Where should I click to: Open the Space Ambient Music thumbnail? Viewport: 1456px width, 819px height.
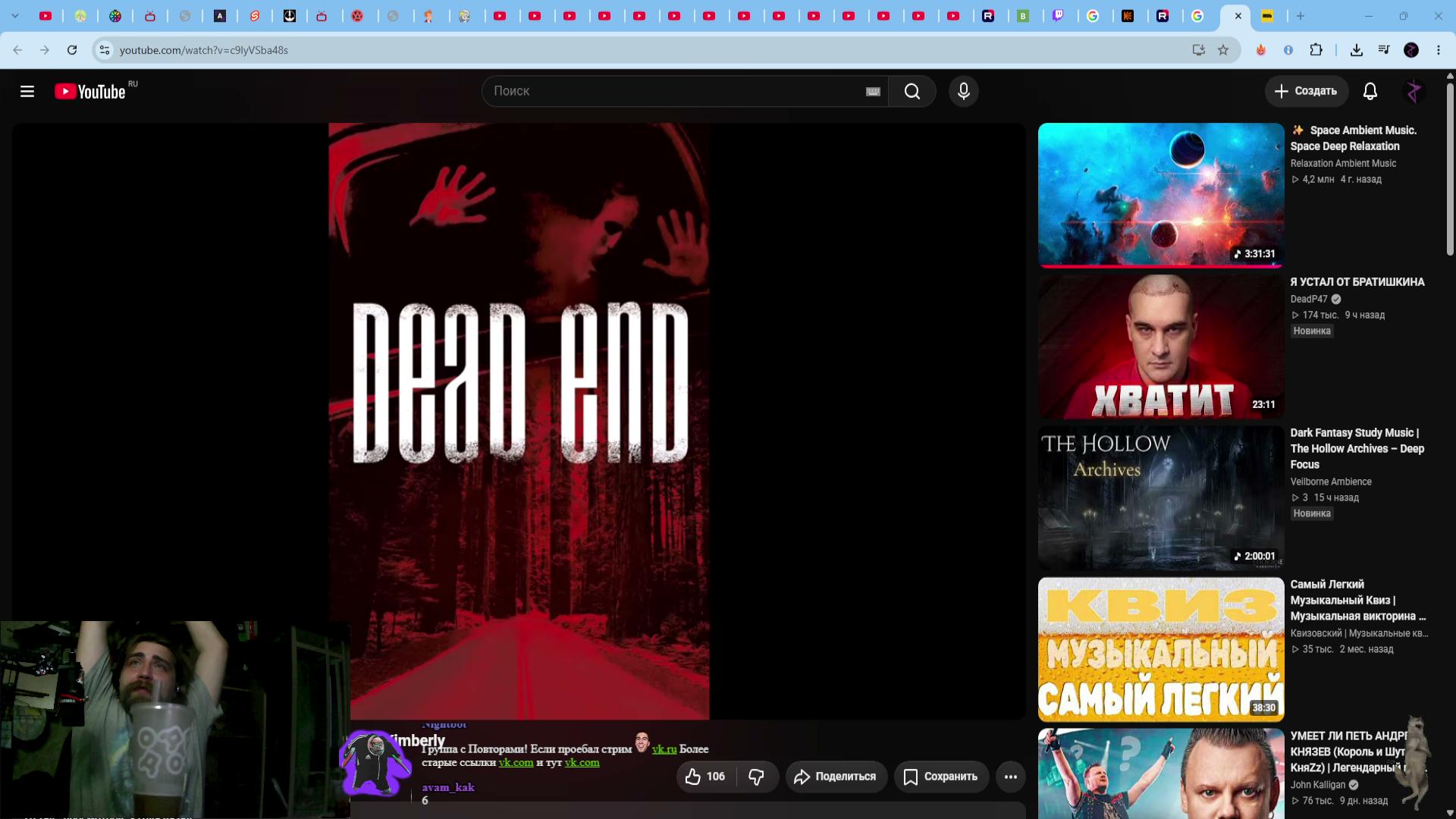click(x=1161, y=195)
